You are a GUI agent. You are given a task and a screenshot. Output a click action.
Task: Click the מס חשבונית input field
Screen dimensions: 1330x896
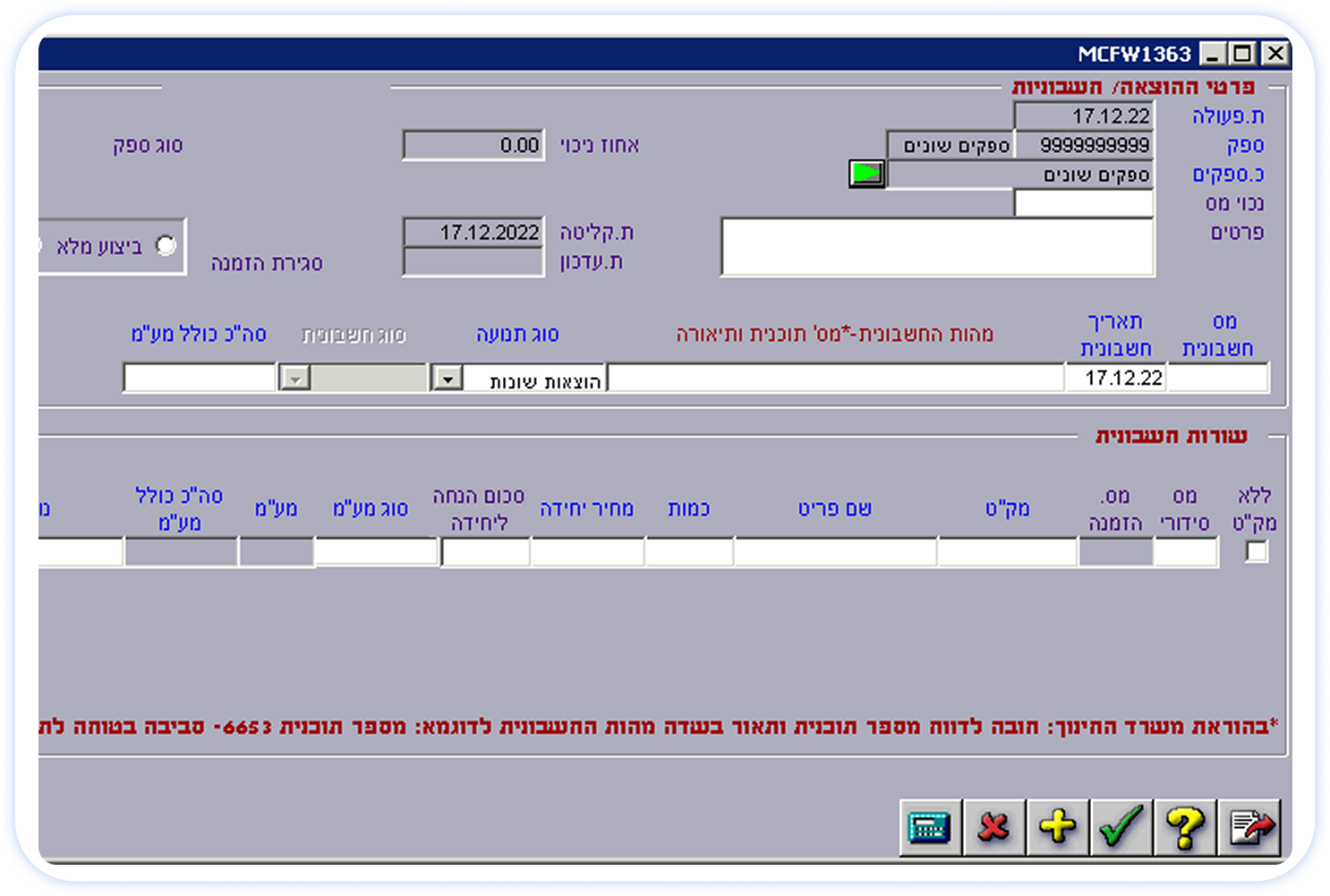click(x=1217, y=379)
